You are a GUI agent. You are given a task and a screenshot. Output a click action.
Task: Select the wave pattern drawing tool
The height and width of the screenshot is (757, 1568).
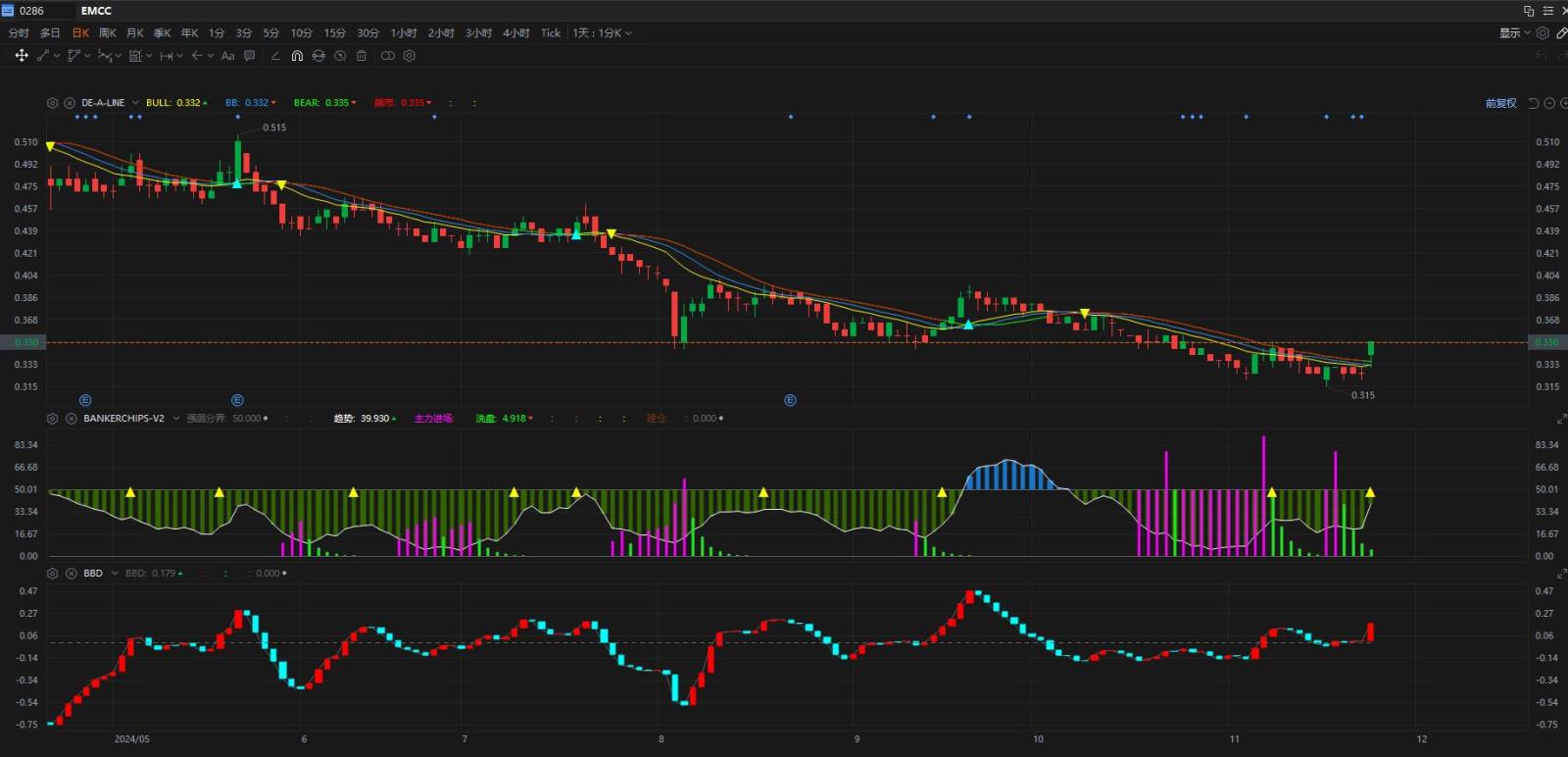point(105,56)
